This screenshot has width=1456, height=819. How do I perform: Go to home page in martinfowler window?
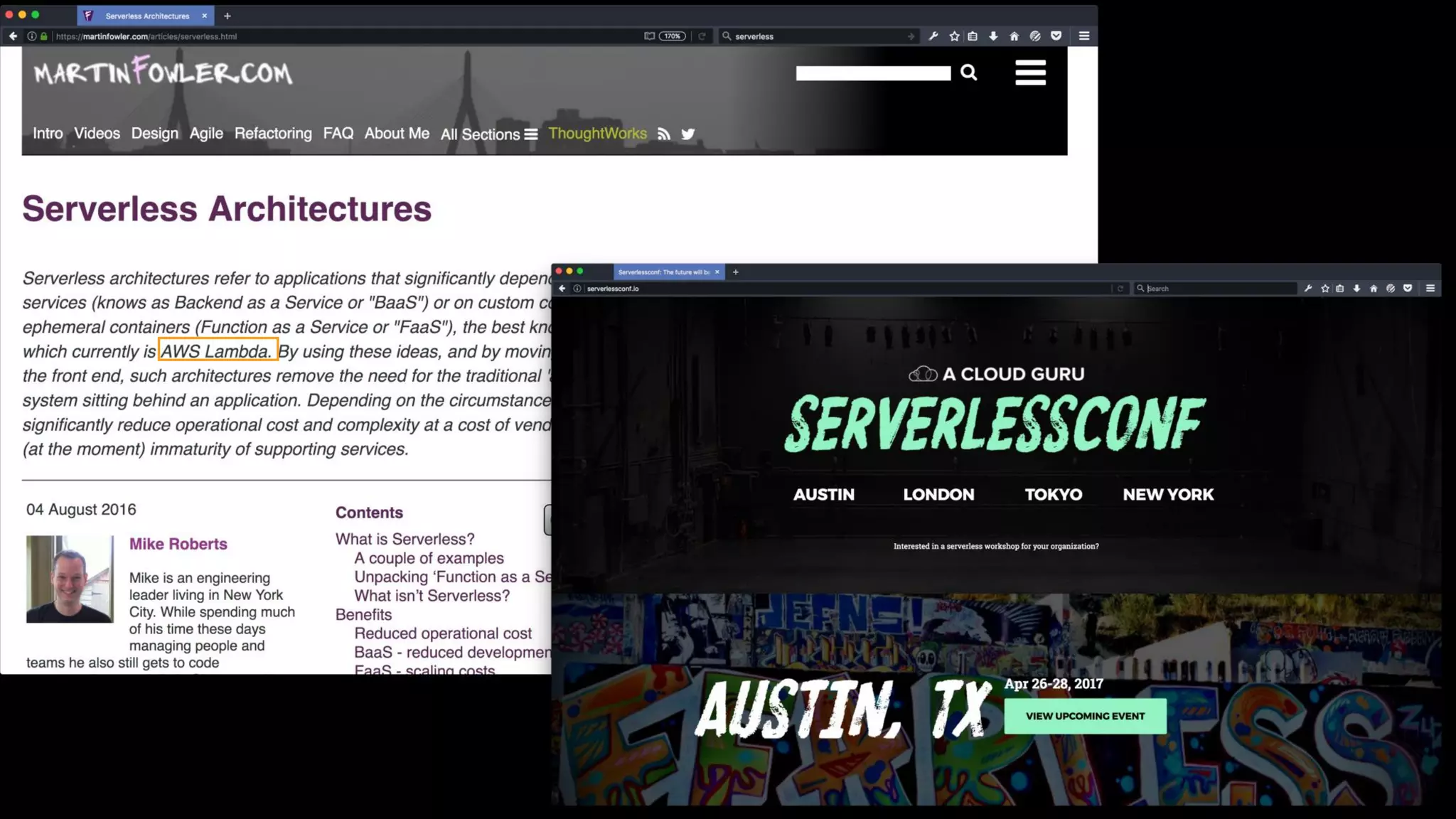pos(1014,36)
